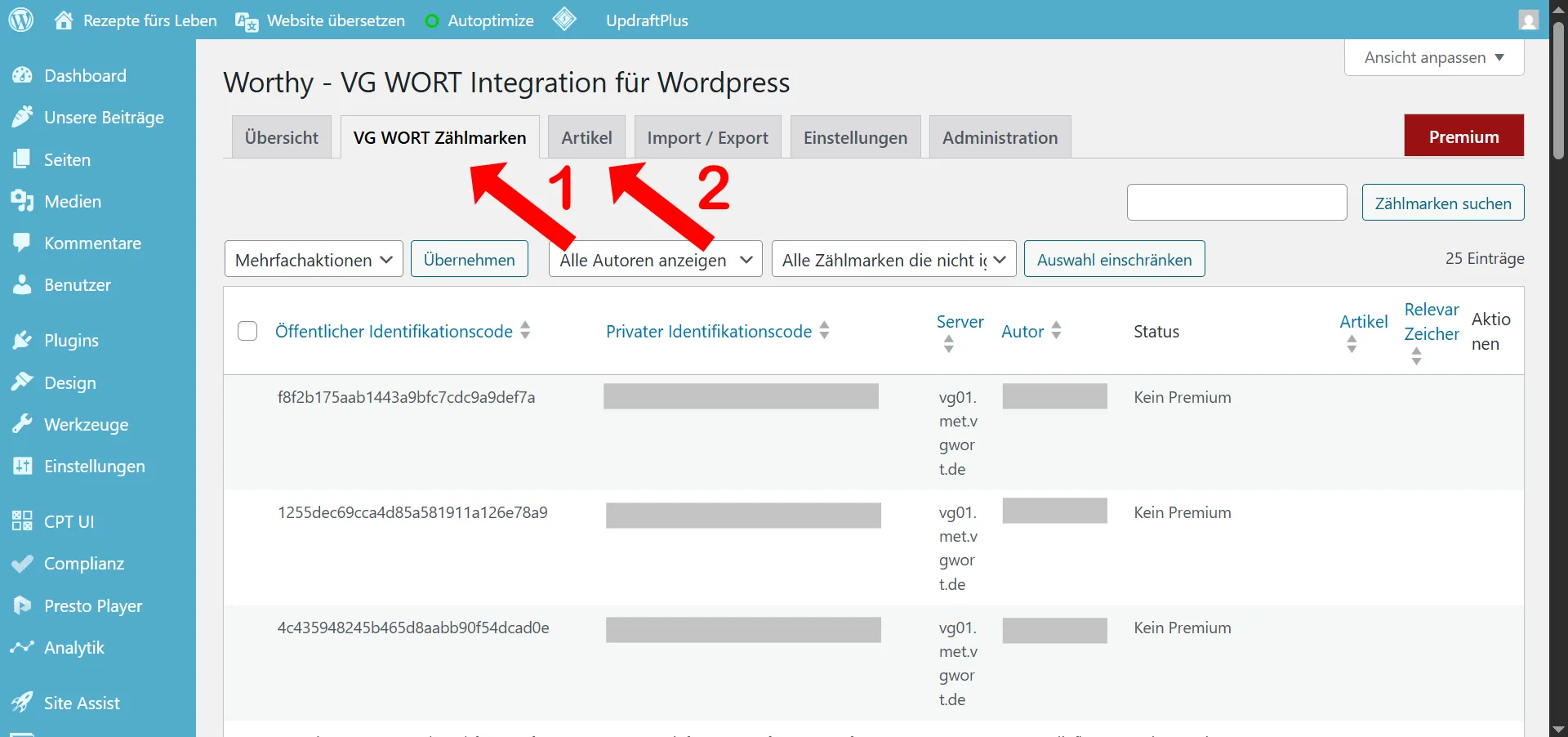Click the WordPress logo icon

point(20,20)
